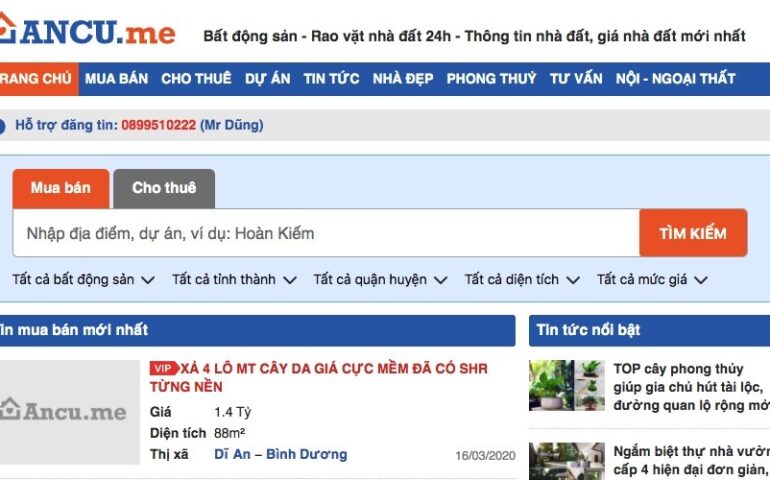Open the Ancu.me listing placeholder thumbnail
The height and width of the screenshot is (480, 770).
pos(68,411)
